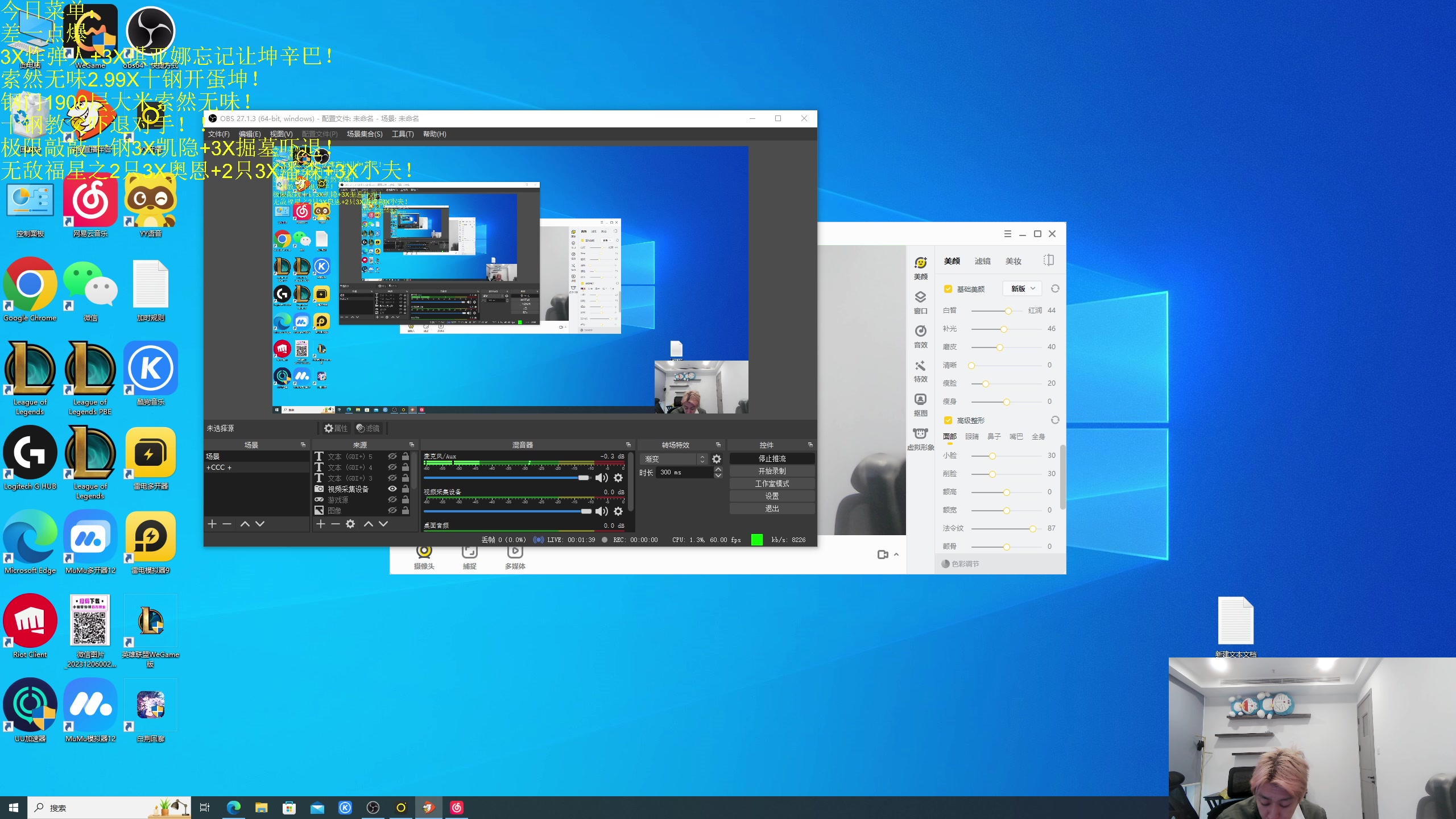The image size is (1456, 819).
Task: Decrease 时长 duration with down stepper
Action: tap(718, 475)
